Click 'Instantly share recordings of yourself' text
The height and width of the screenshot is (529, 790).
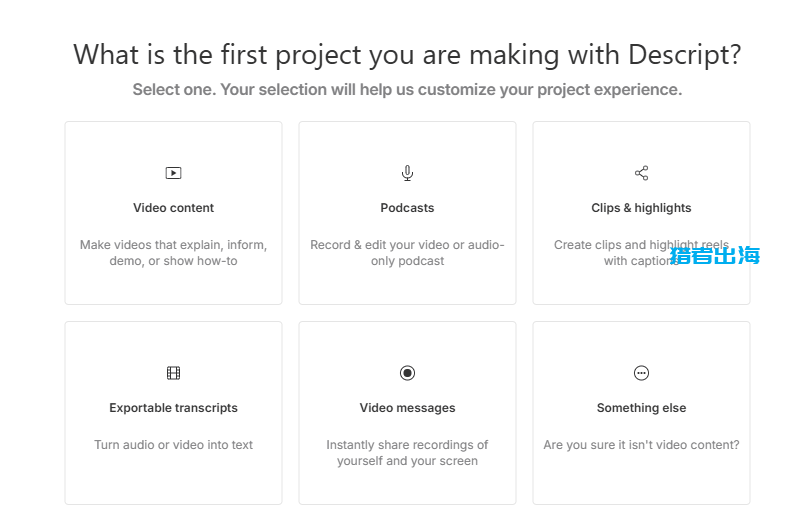(x=407, y=452)
